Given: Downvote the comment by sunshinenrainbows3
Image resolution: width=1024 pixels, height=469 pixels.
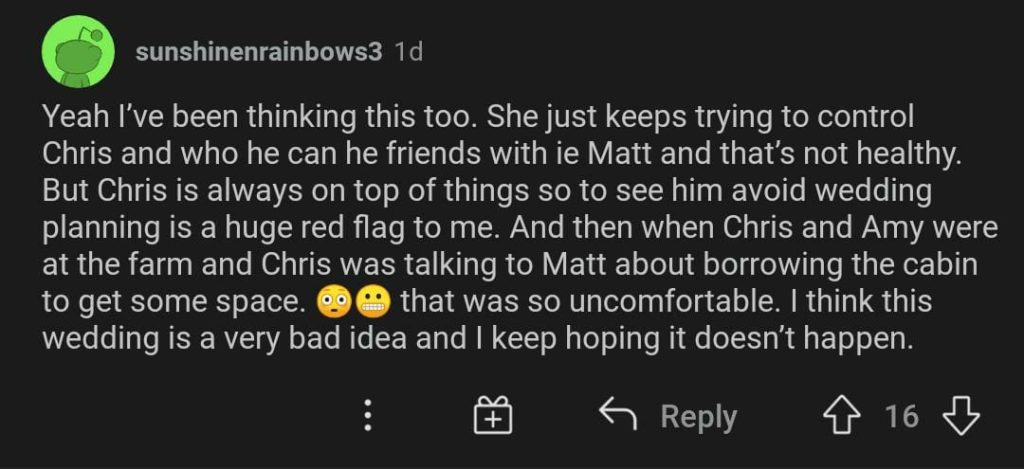Looking at the screenshot, I should coord(962,415).
